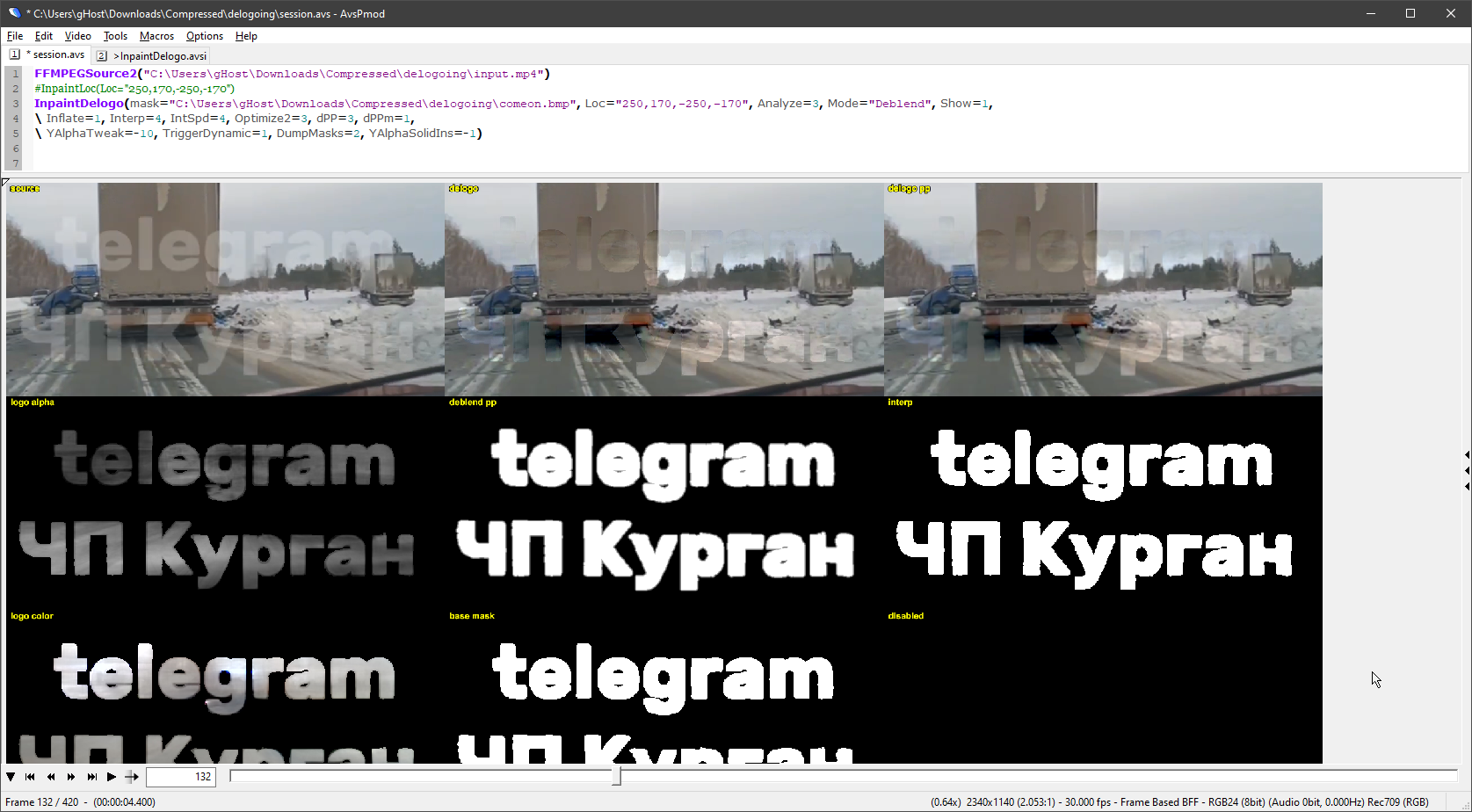Image resolution: width=1472 pixels, height=812 pixels.
Task: Click the 'source' preview panel
Action: (x=225, y=289)
